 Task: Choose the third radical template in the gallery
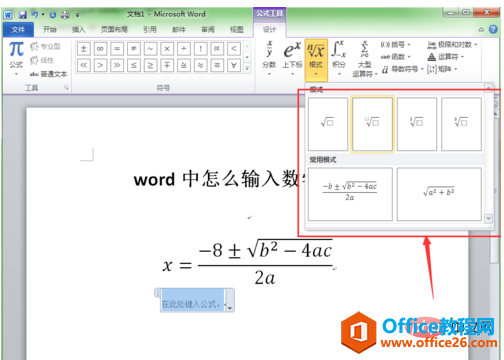(x=417, y=124)
